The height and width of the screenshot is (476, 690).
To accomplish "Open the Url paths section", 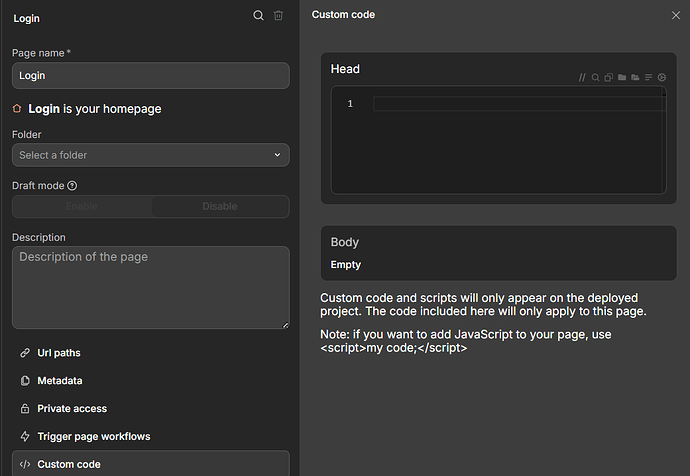I will (x=59, y=353).
